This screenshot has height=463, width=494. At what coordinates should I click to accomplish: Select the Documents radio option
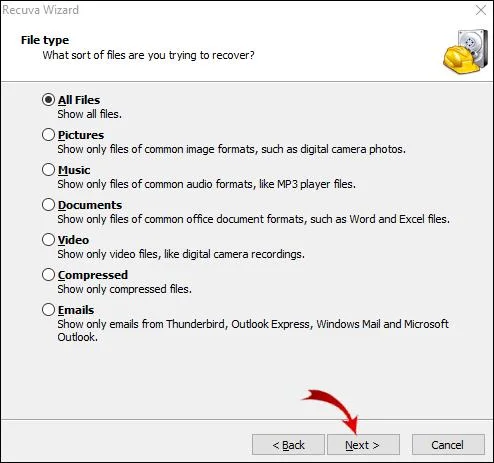[x=48, y=205]
